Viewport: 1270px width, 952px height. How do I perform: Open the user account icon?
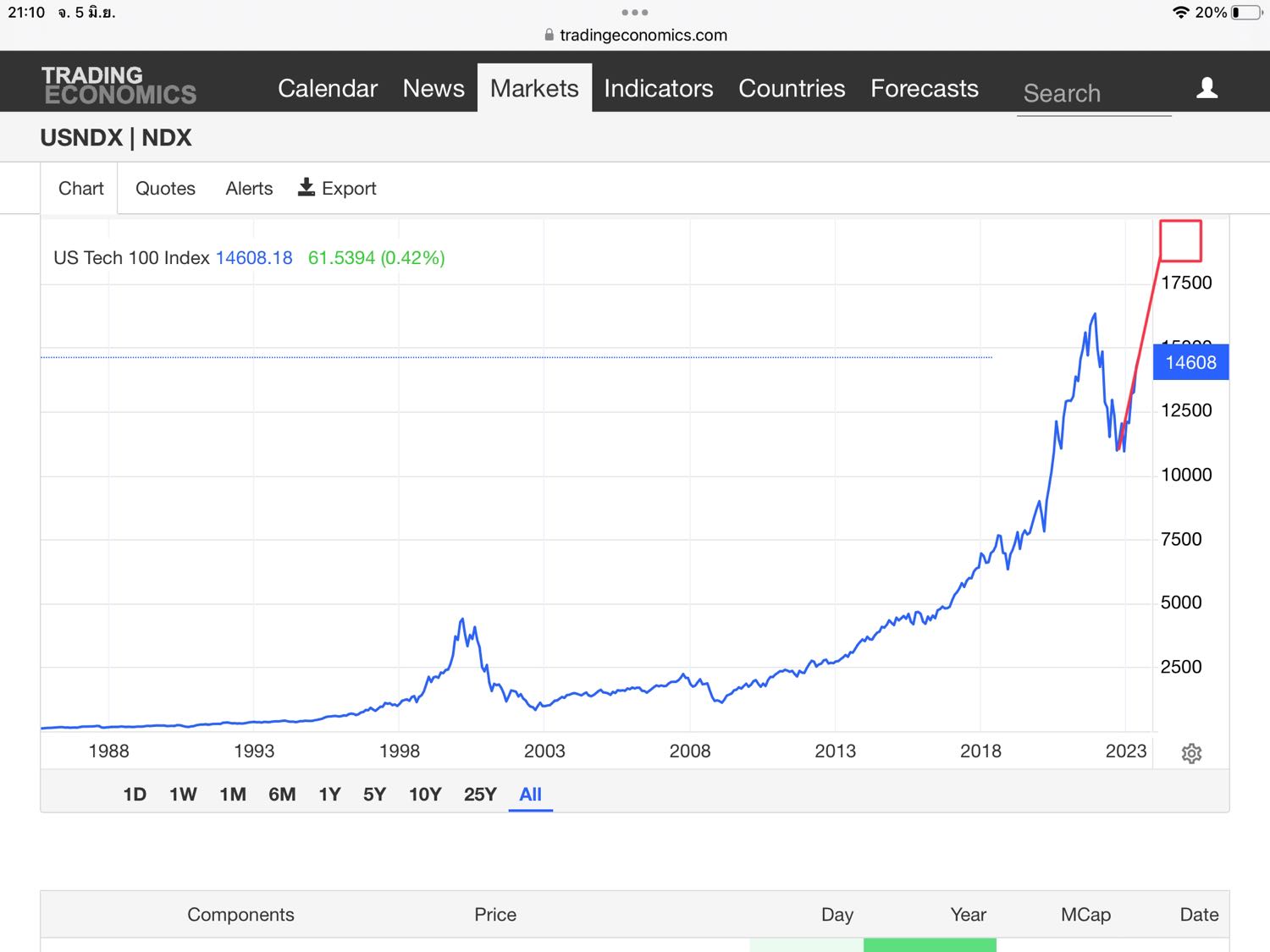[x=1206, y=88]
